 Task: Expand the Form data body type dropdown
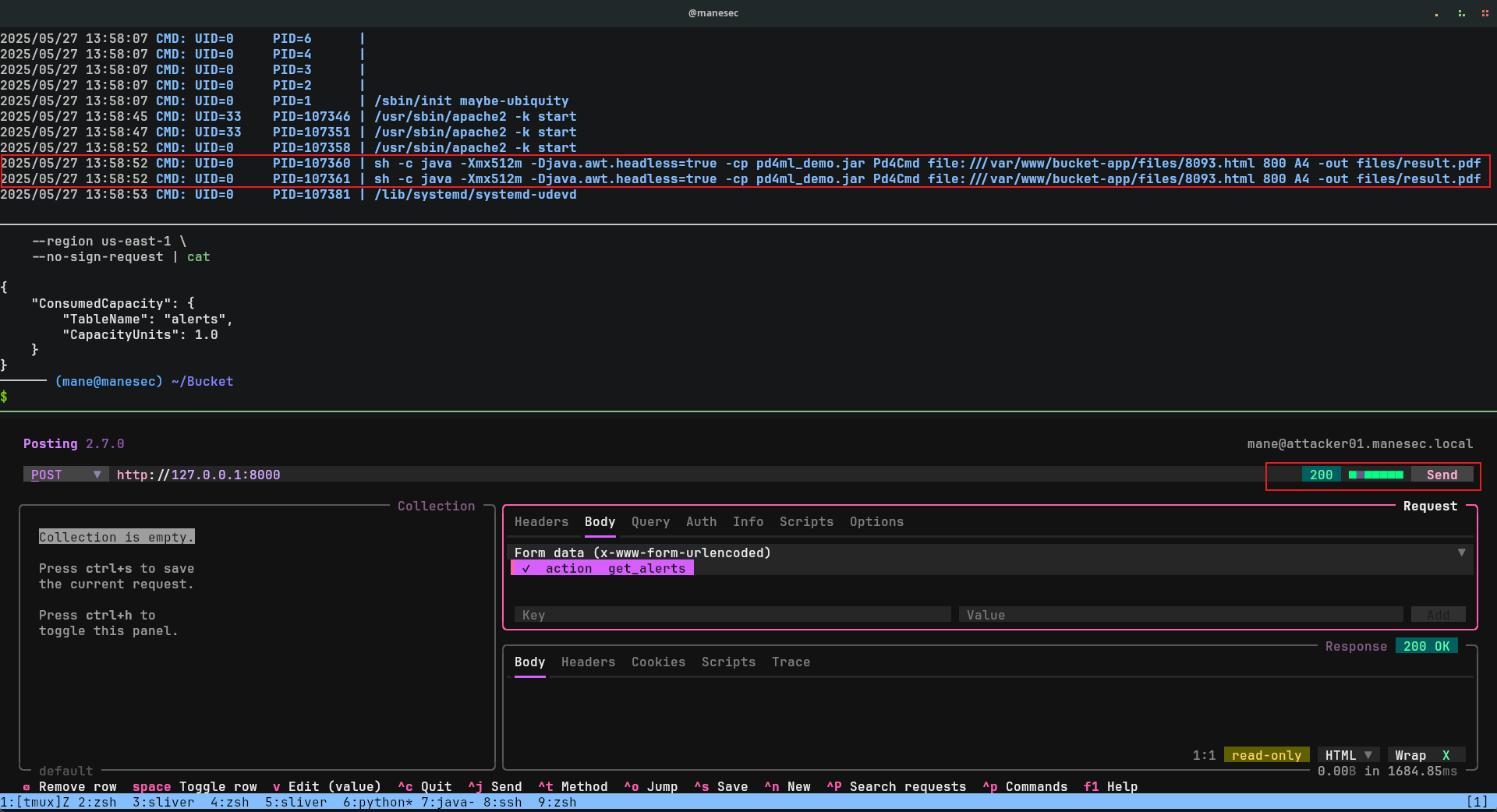[x=990, y=553]
